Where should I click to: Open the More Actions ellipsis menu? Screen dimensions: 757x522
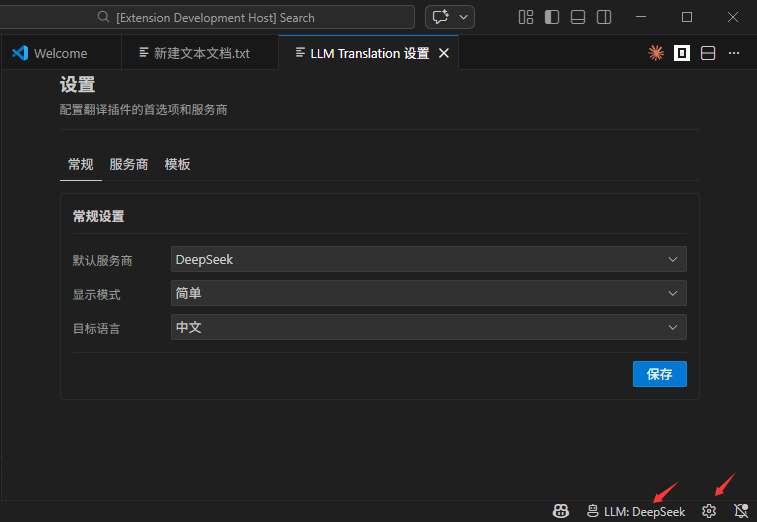pos(734,53)
